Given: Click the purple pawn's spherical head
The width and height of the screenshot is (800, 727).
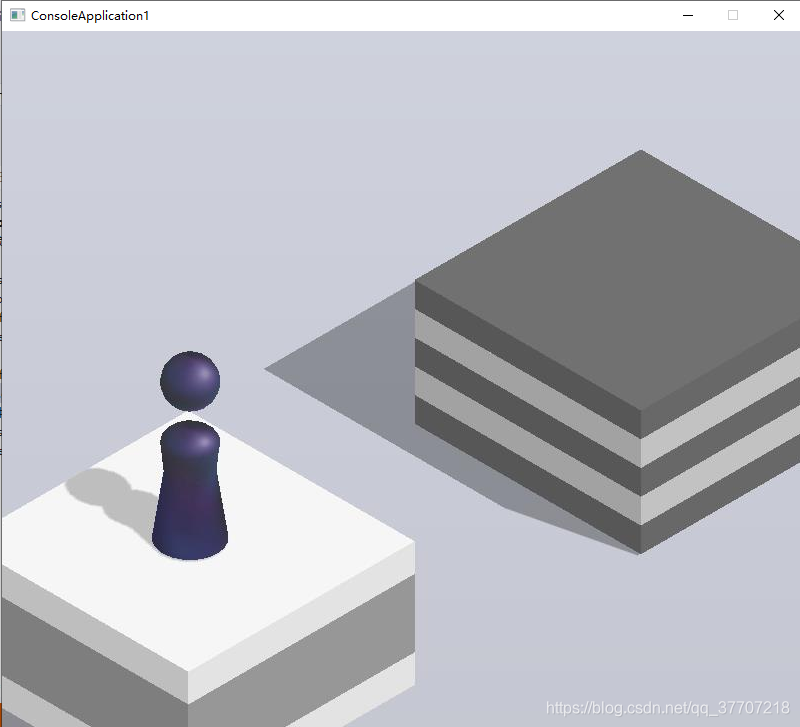Looking at the screenshot, I should pyautogui.click(x=190, y=381).
